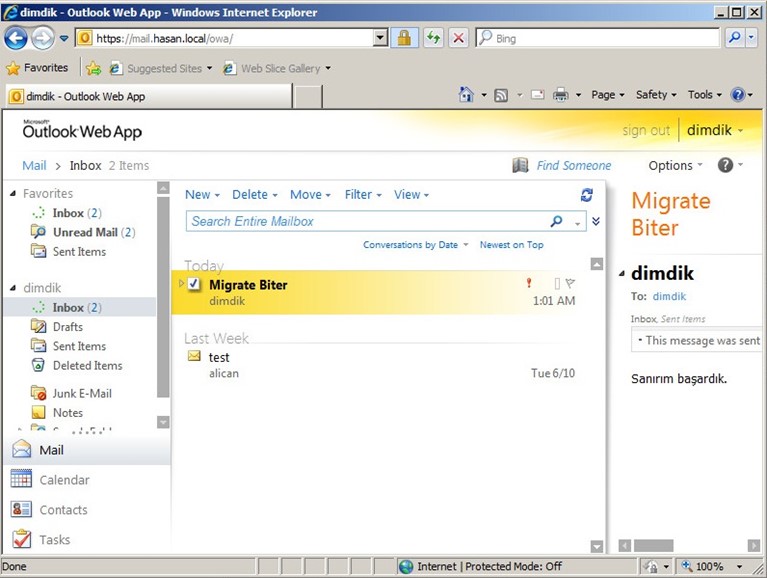Open the Page menu in IE
The image size is (767, 578).
coord(608,94)
